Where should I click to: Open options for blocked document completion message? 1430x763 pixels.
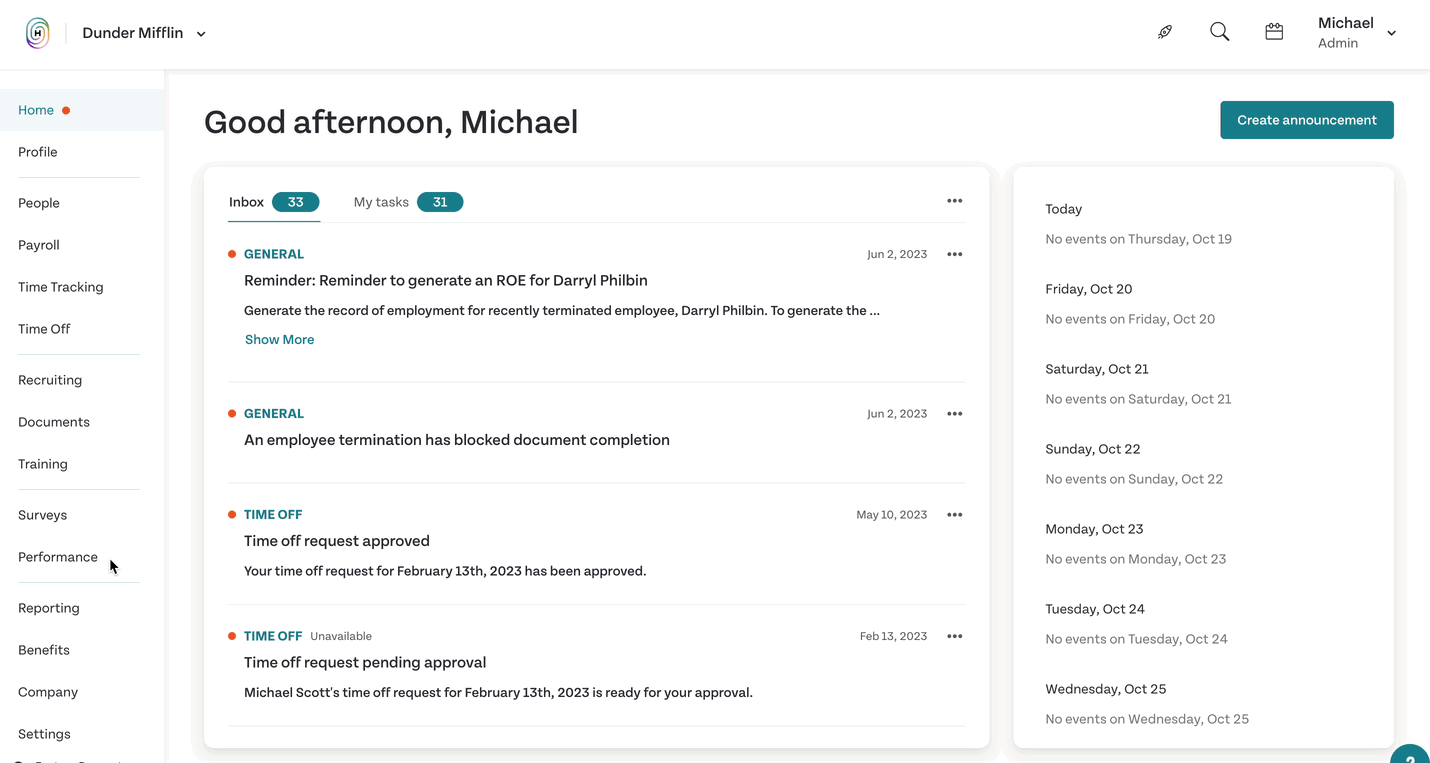tap(955, 414)
